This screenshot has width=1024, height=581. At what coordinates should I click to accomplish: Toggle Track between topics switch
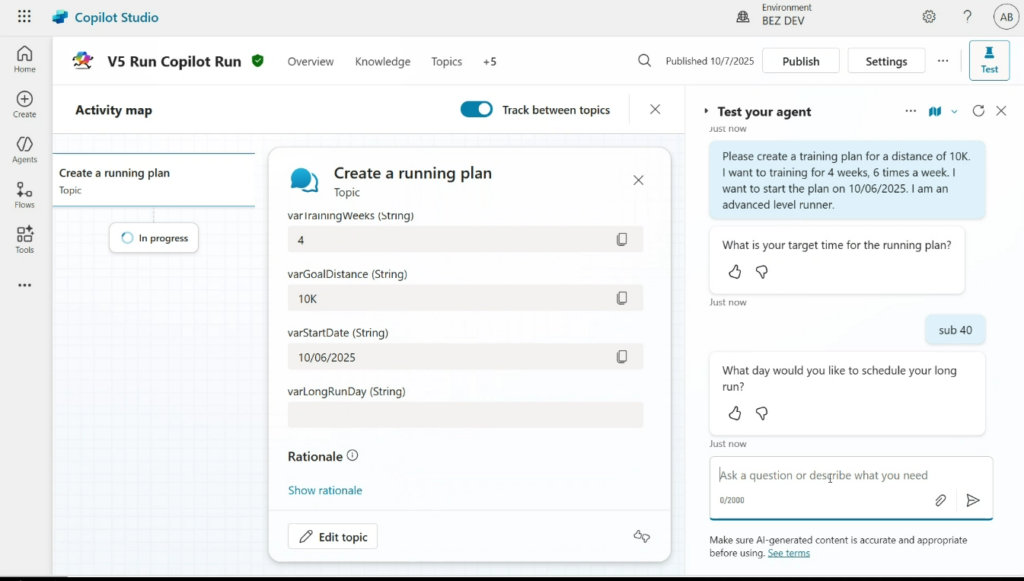click(x=476, y=110)
